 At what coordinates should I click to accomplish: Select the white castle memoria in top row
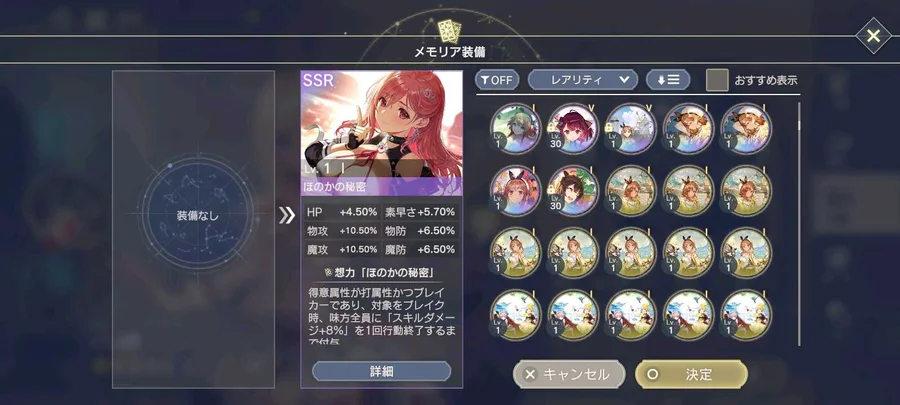click(630, 129)
